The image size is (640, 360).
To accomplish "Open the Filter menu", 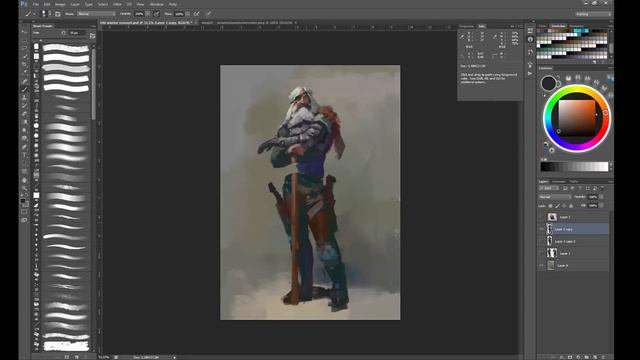I will 118,4.
